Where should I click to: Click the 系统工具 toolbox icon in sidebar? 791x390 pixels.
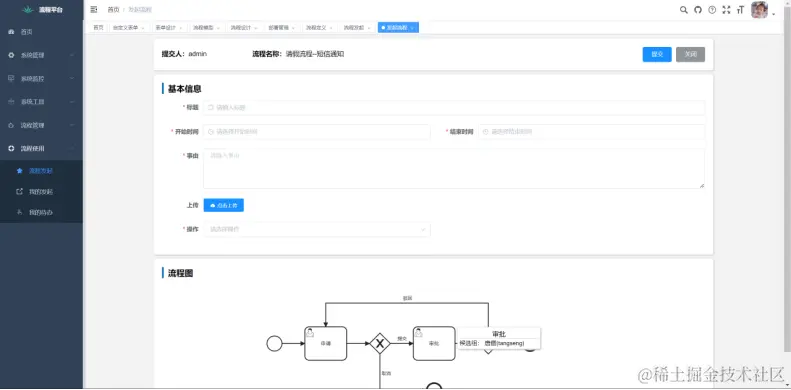[11, 102]
